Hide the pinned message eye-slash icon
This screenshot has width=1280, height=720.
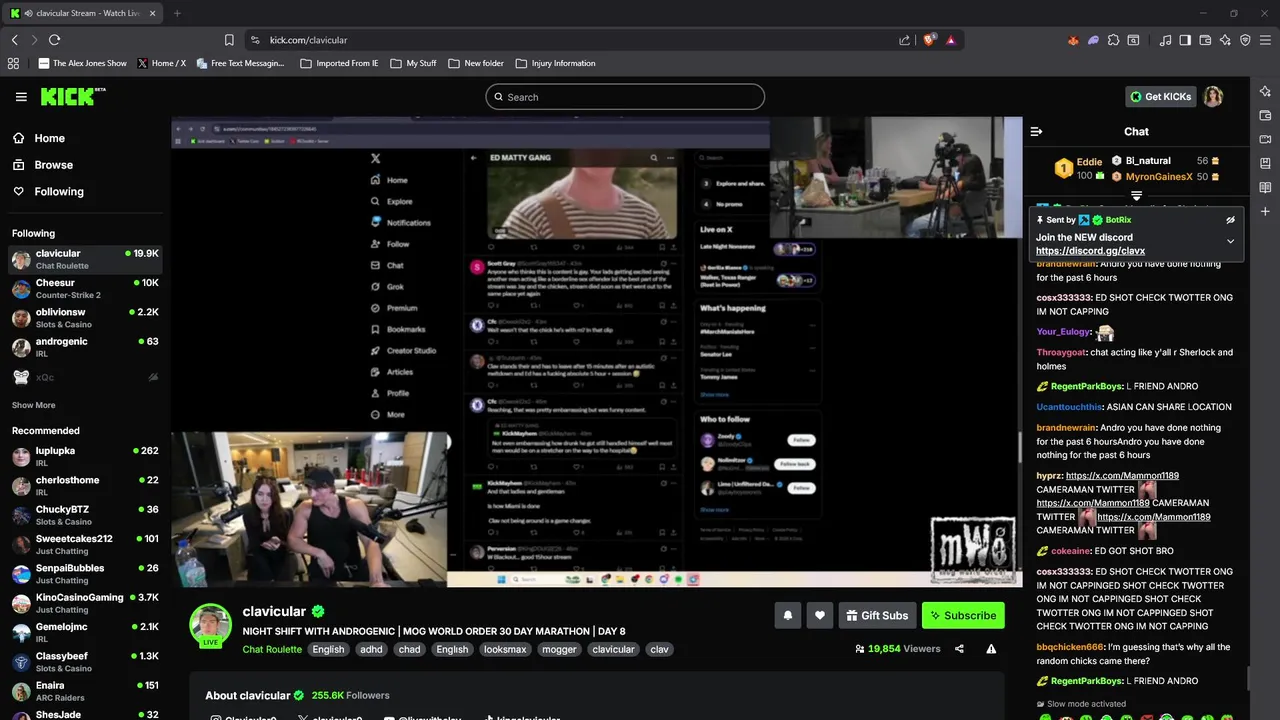[1230, 220]
